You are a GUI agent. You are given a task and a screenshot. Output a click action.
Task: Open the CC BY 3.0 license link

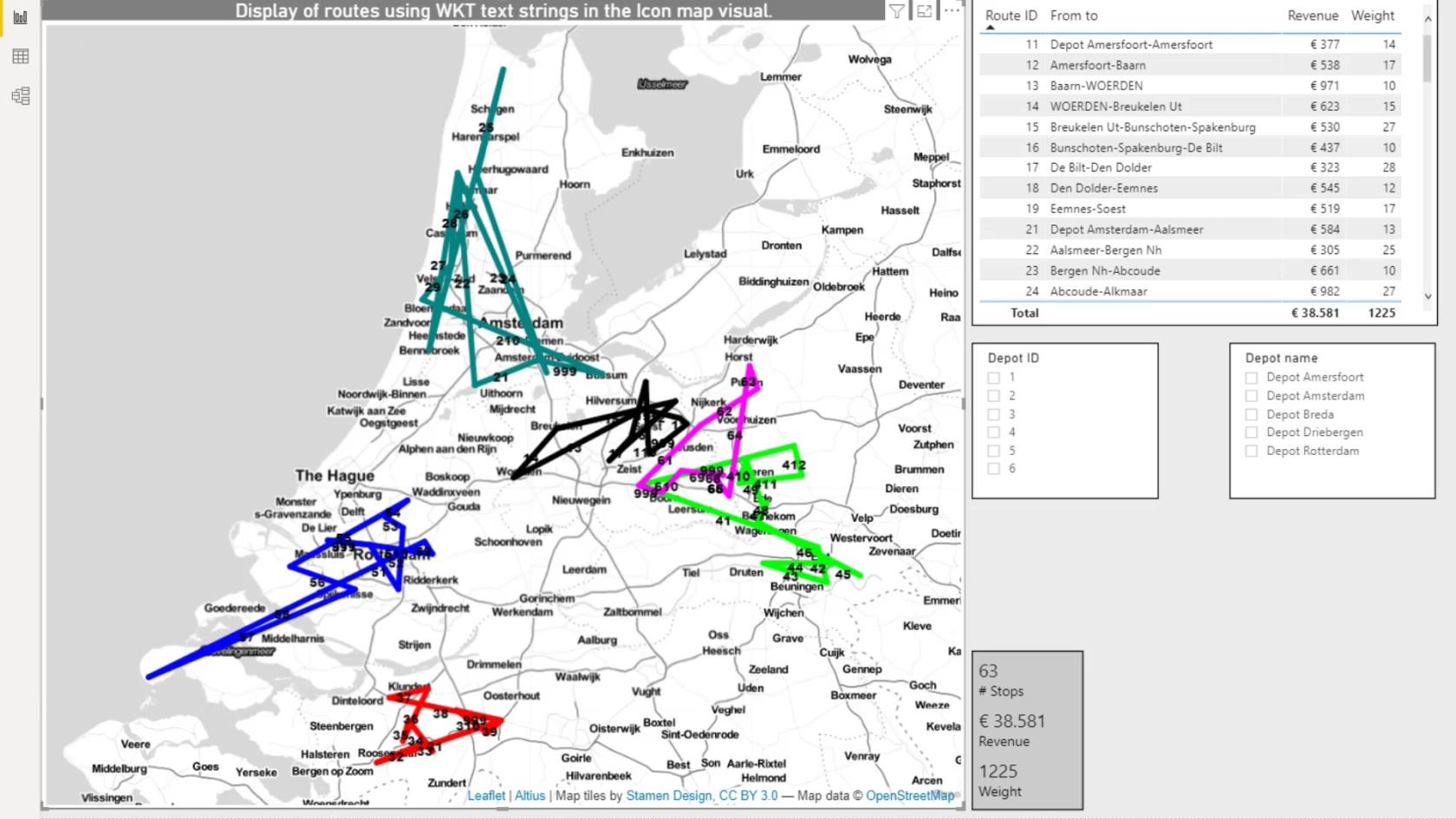(x=749, y=796)
